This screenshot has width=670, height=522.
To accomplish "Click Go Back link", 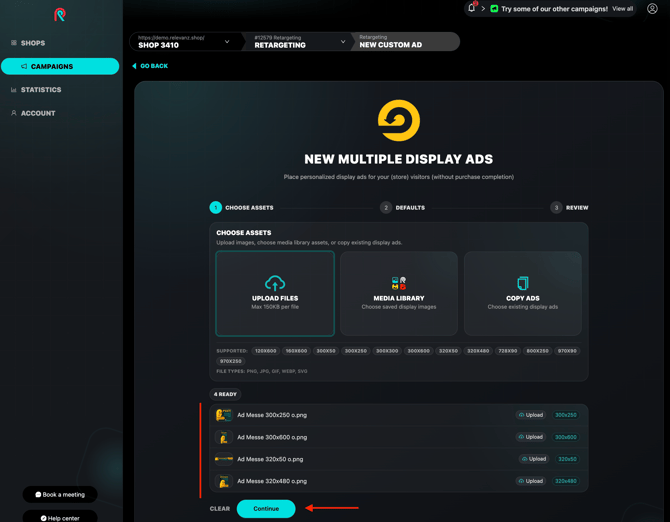I will point(150,66).
